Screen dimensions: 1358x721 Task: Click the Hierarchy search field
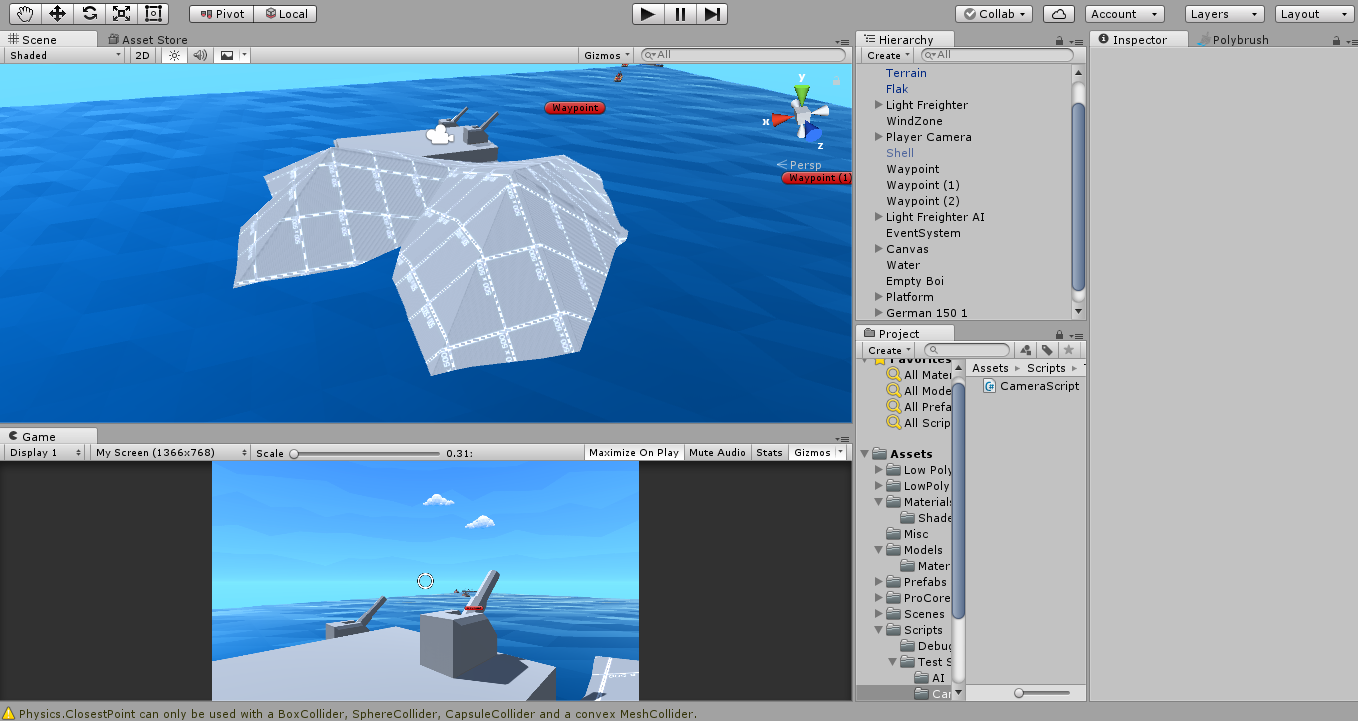click(x=998, y=56)
